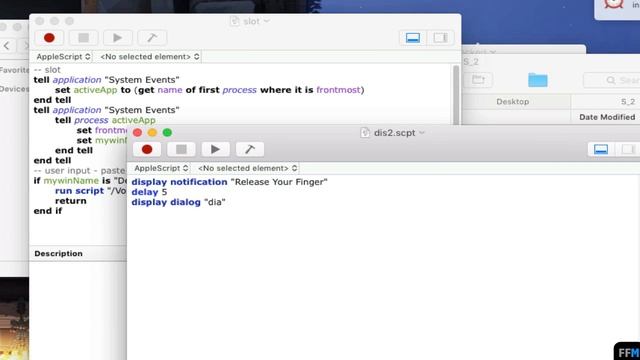
Task: Minimize the dis2.scpt window with yellow button
Action: point(152,133)
